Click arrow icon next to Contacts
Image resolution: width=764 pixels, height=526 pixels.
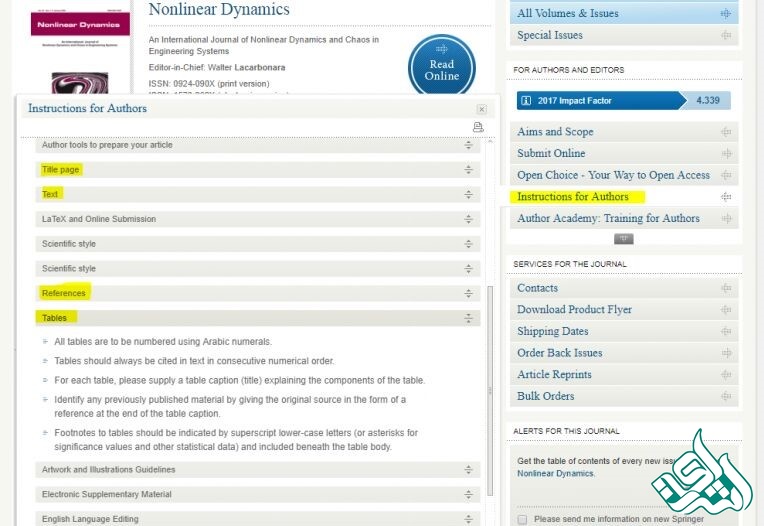tap(726, 288)
